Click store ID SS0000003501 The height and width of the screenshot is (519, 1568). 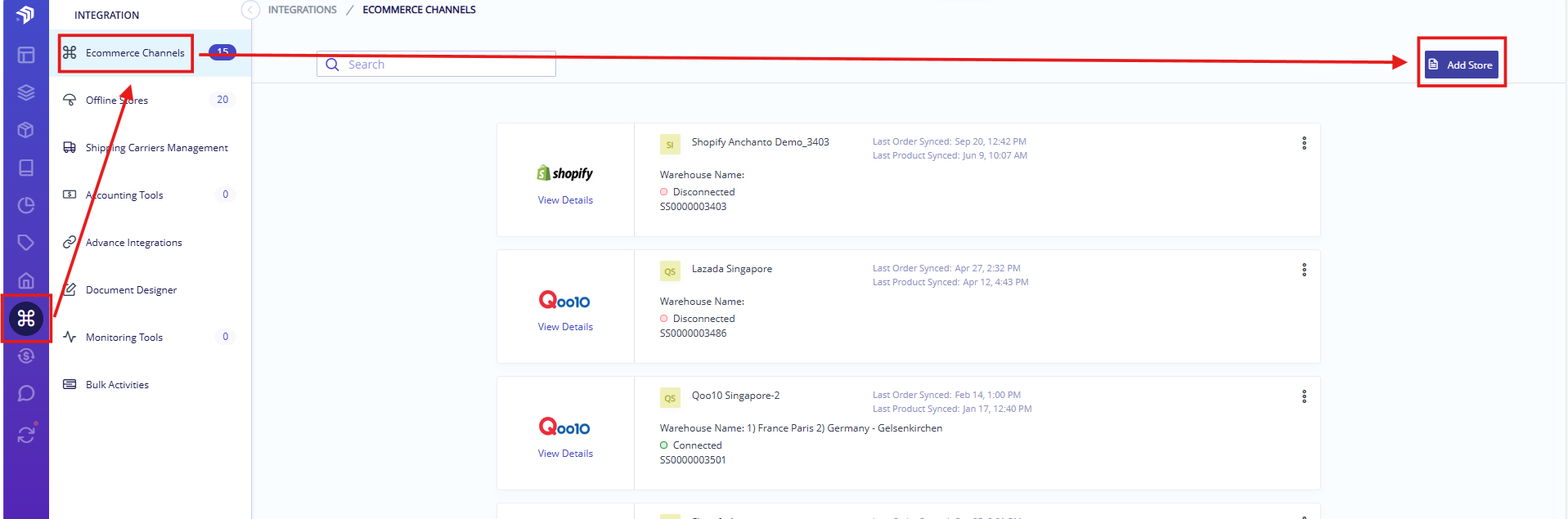(x=693, y=460)
